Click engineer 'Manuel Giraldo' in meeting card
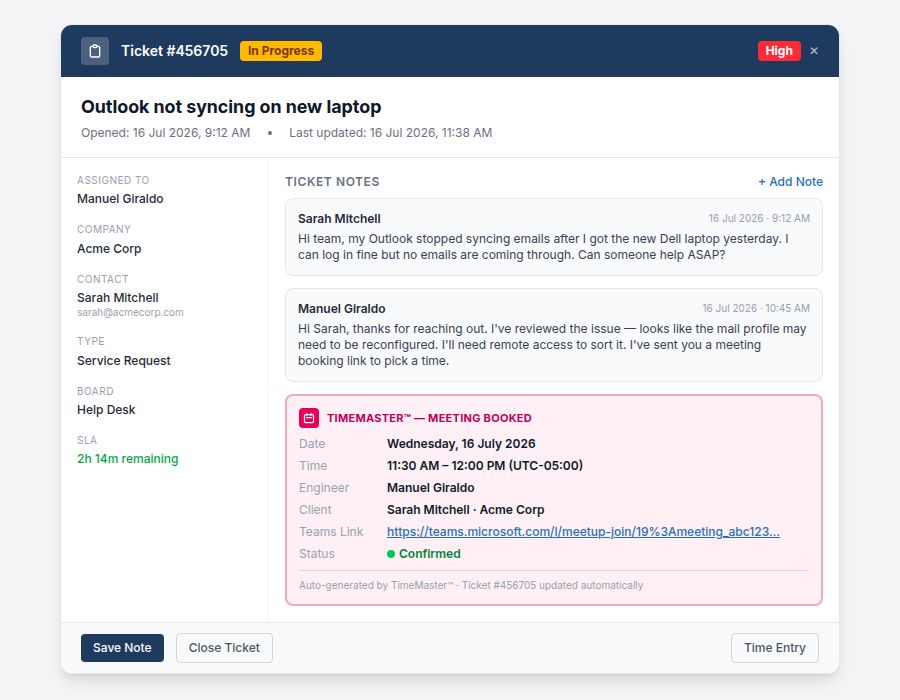Image resolution: width=900 pixels, height=700 pixels. point(430,488)
